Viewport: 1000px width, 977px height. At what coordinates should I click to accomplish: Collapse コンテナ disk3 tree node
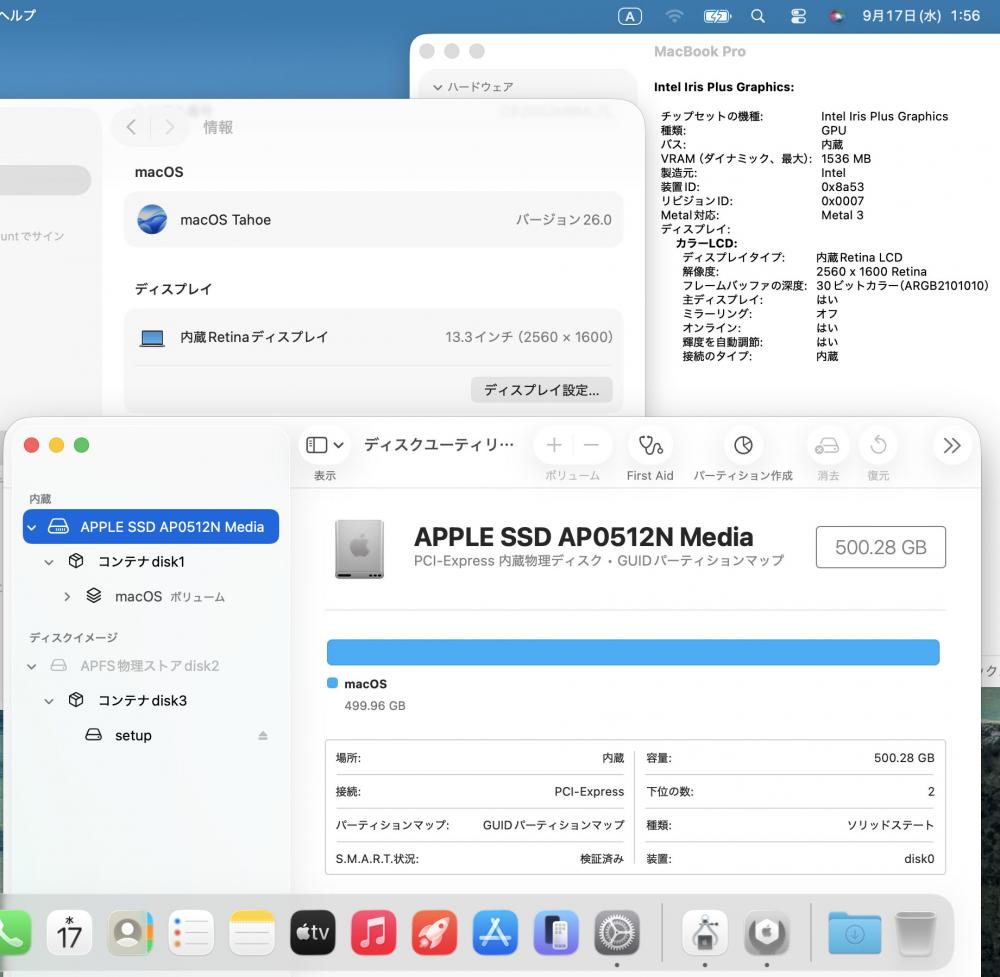click(49, 701)
